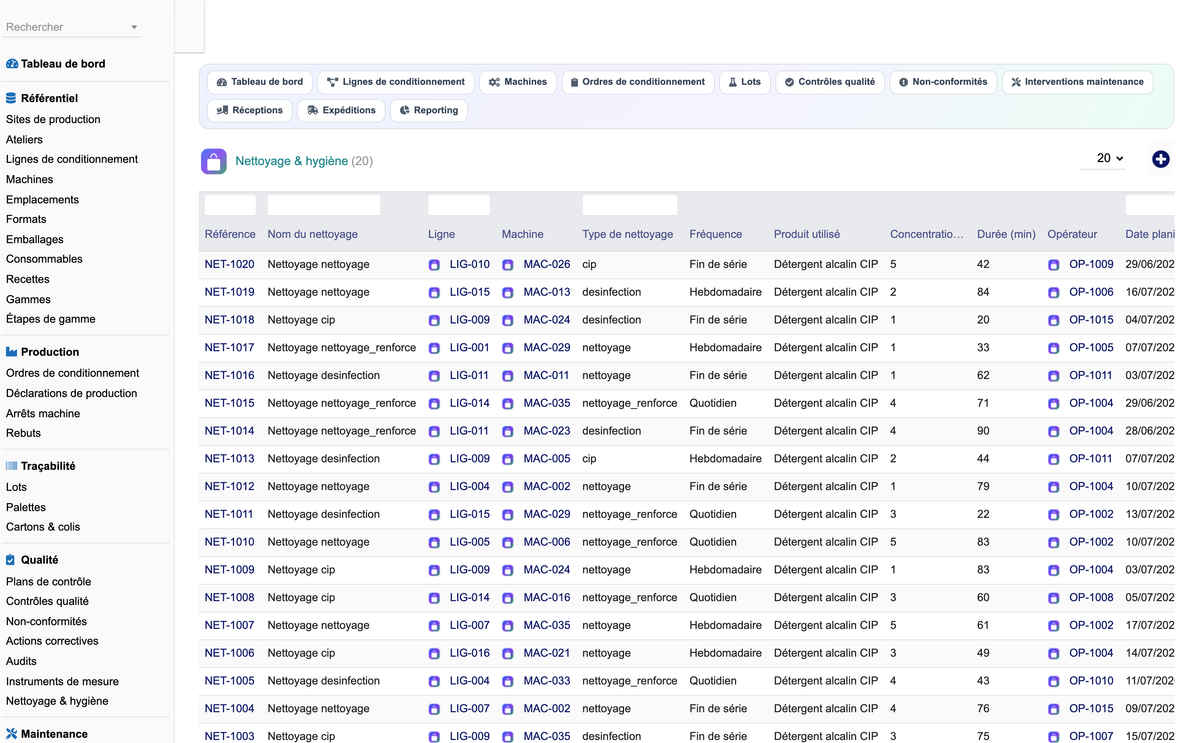
Task: Open Nettoyage & hygiène in the sidebar
Action: tap(57, 702)
